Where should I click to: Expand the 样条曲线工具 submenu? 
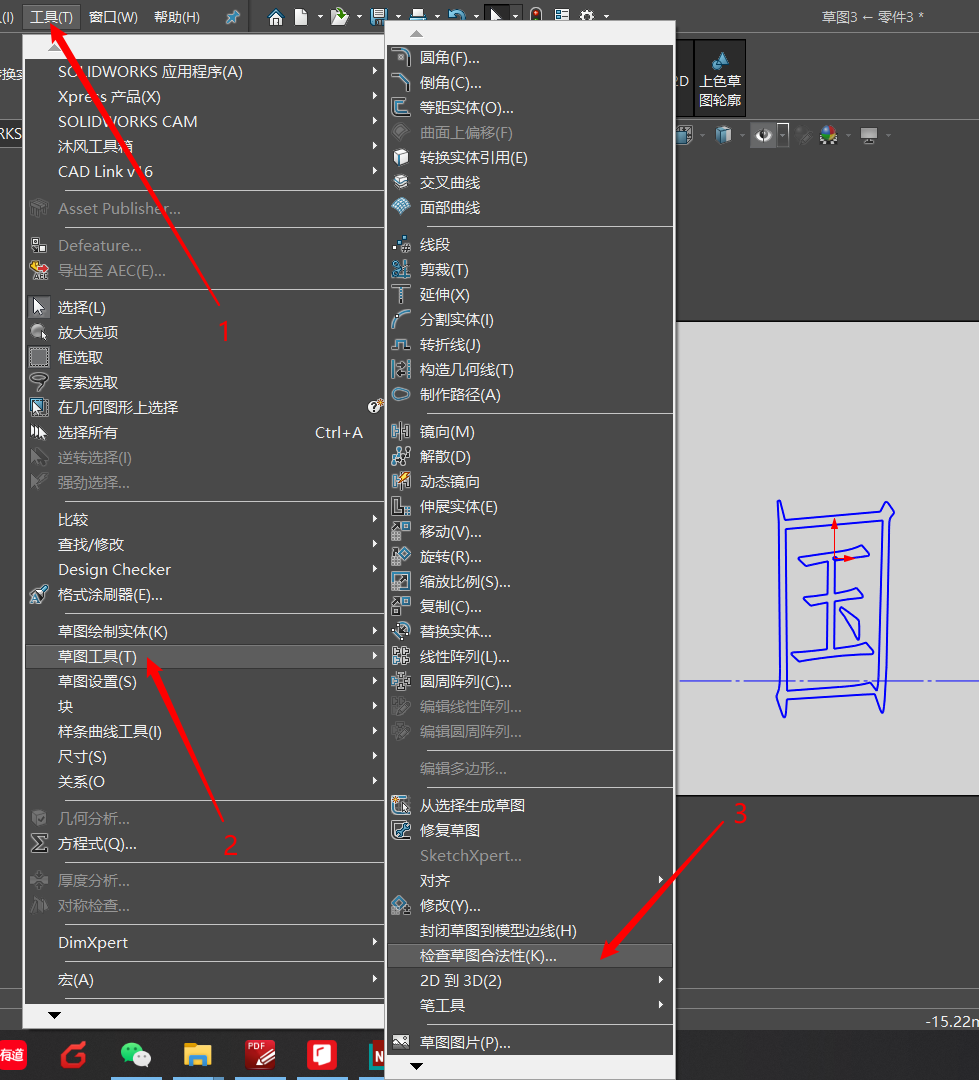point(204,731)
